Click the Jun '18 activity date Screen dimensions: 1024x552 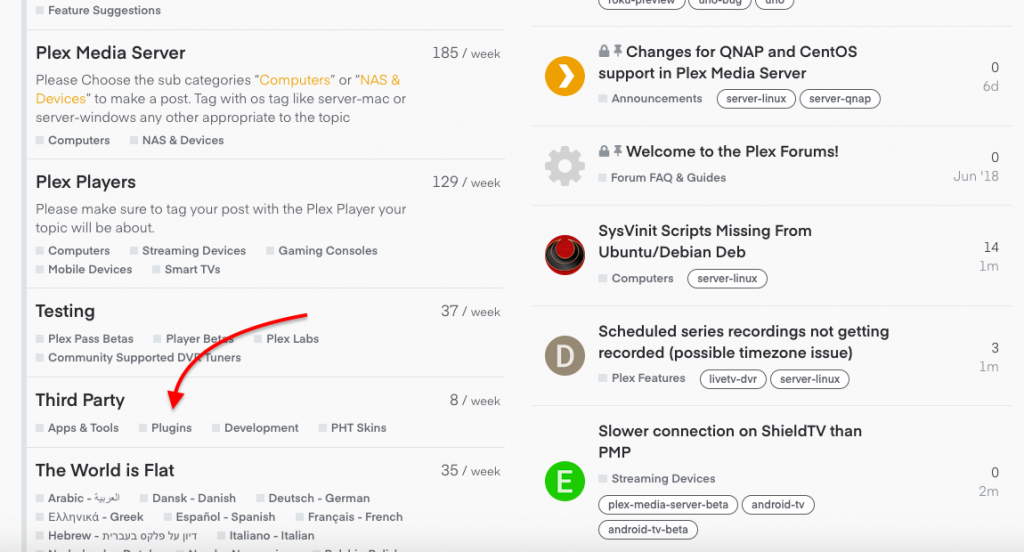click(x=976, y=176)
